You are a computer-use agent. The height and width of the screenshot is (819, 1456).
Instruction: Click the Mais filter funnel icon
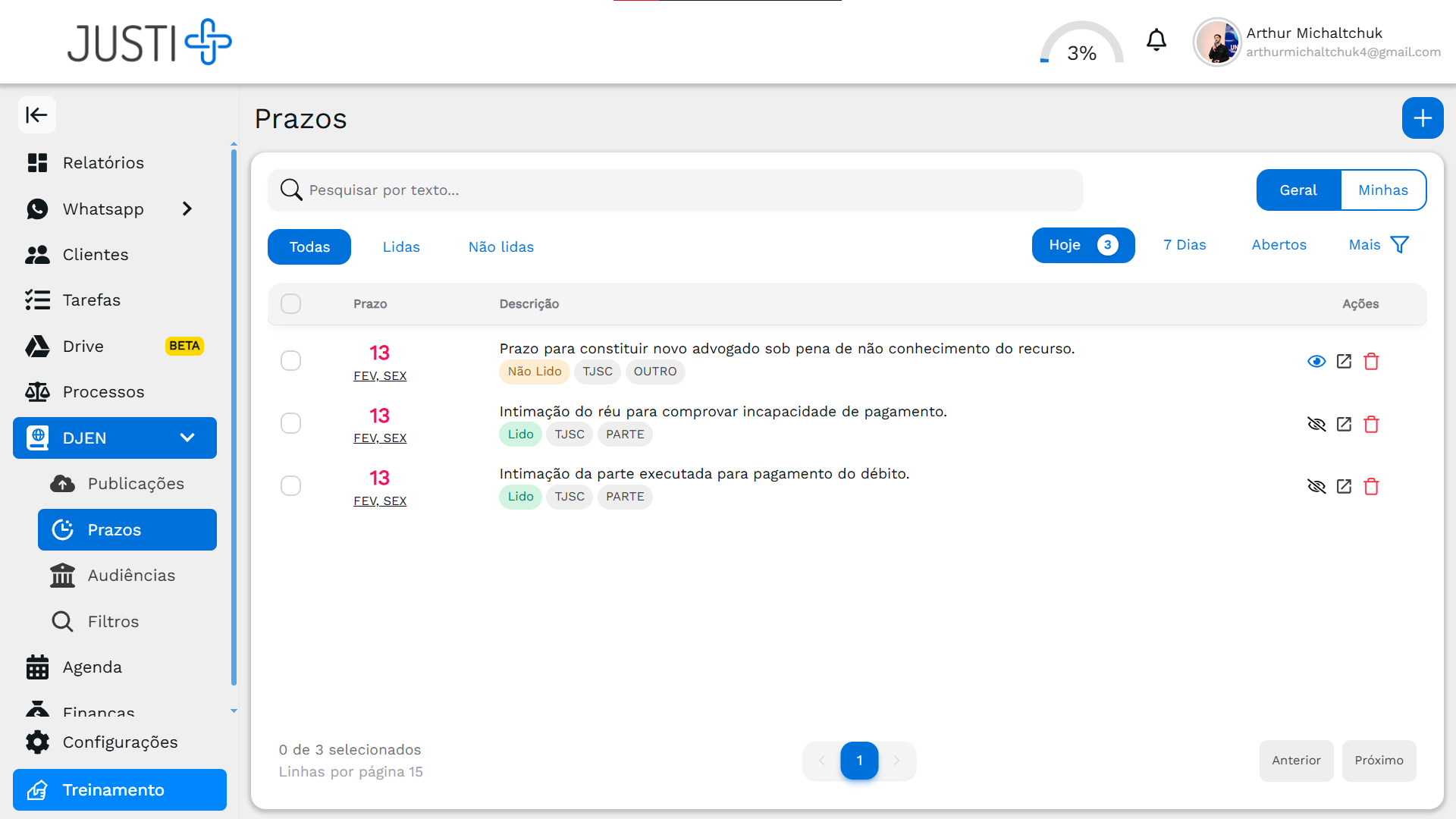coord(1399,245)
